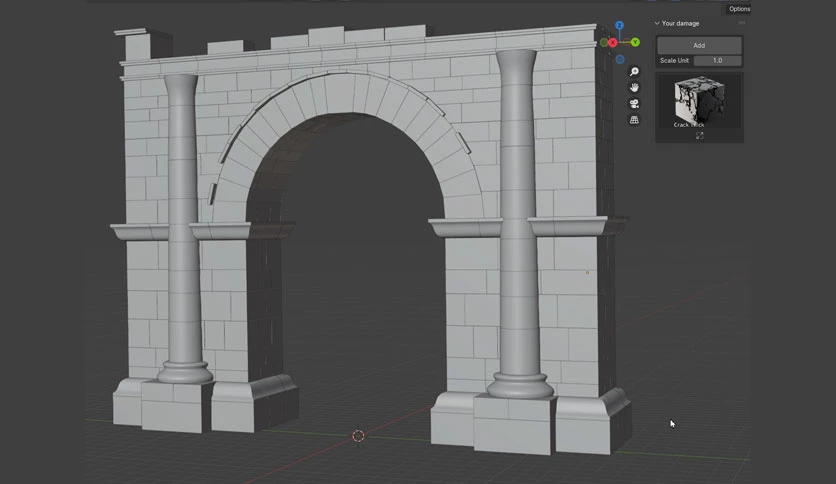Image resolution: width=836 pixels, height=484 pixels.
Task: Click the expand icon below Crack Thick preview
Action: (700, 136)
